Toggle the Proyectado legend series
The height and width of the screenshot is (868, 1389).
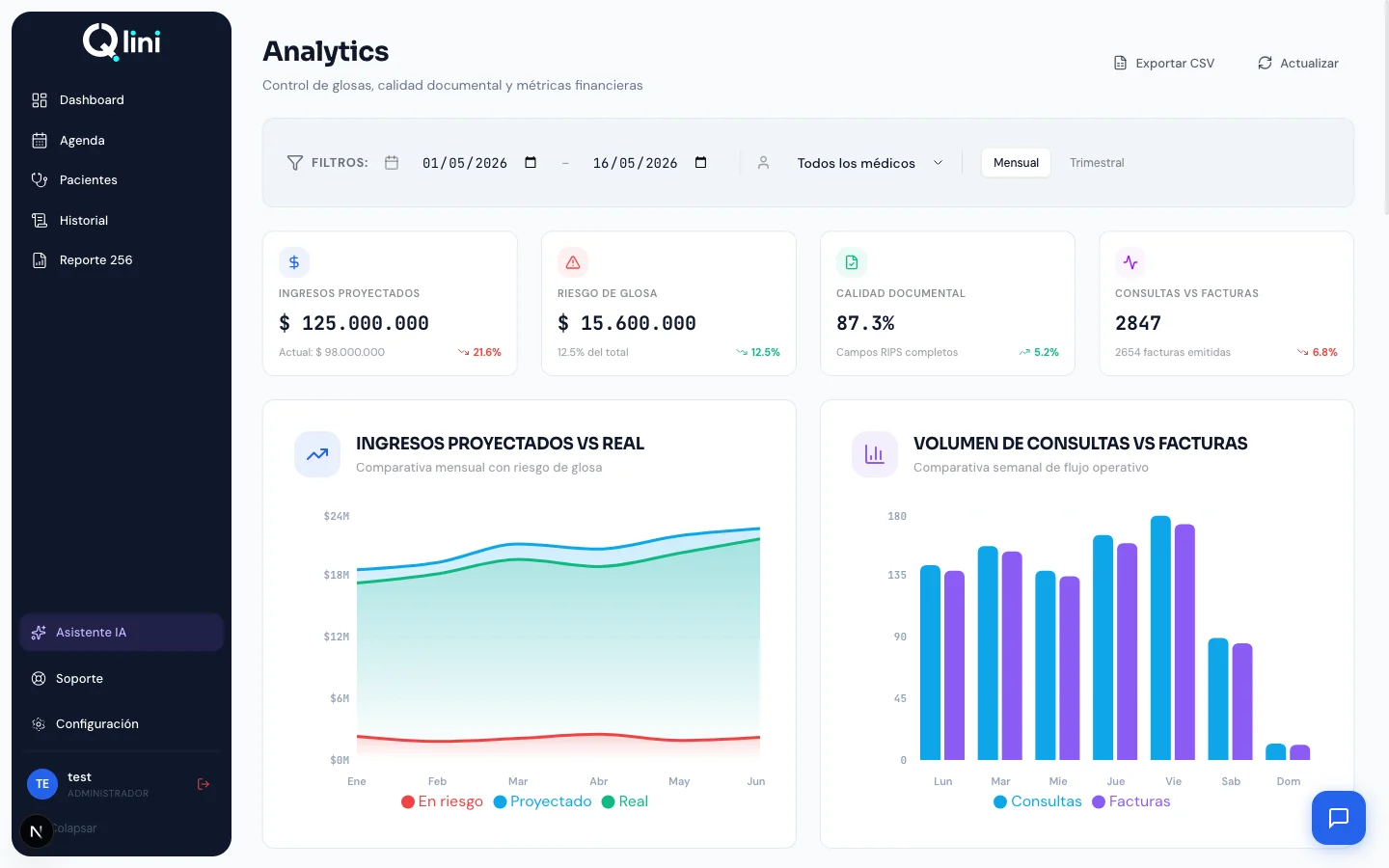[542, 801]
